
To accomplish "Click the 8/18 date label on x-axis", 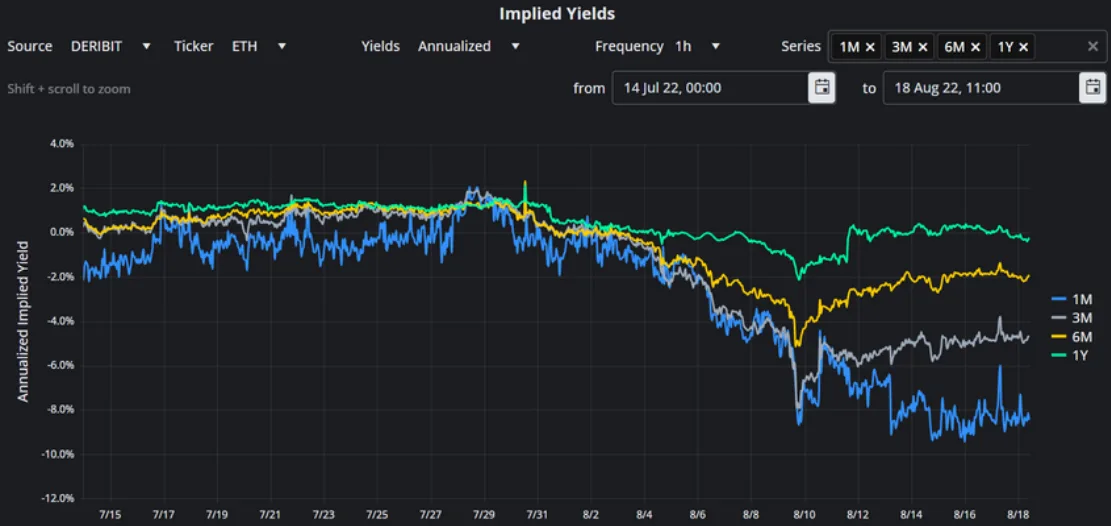I will tap(1018, 513).
